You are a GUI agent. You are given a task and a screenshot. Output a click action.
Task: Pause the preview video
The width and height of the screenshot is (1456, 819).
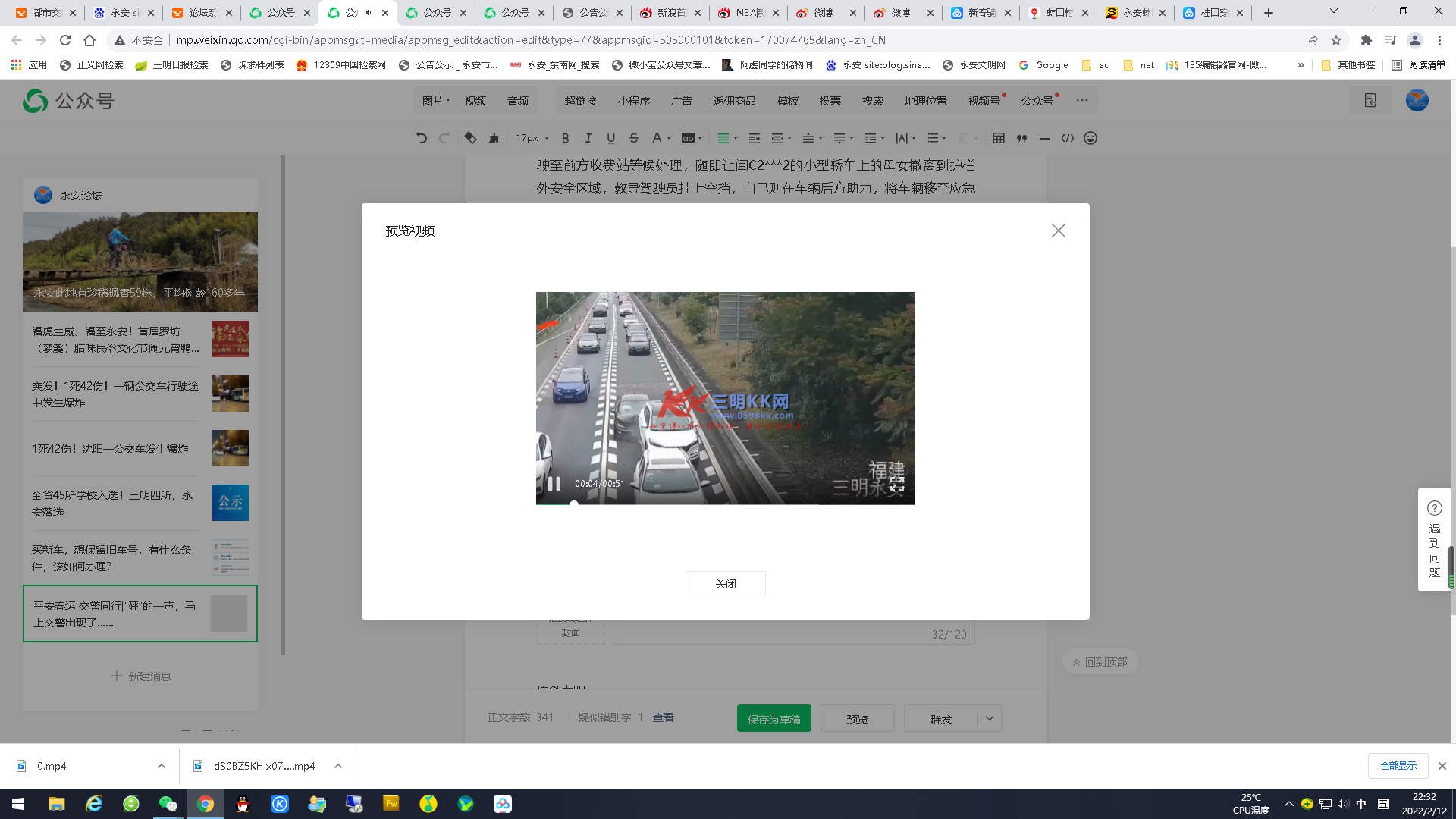click(554, 484)
